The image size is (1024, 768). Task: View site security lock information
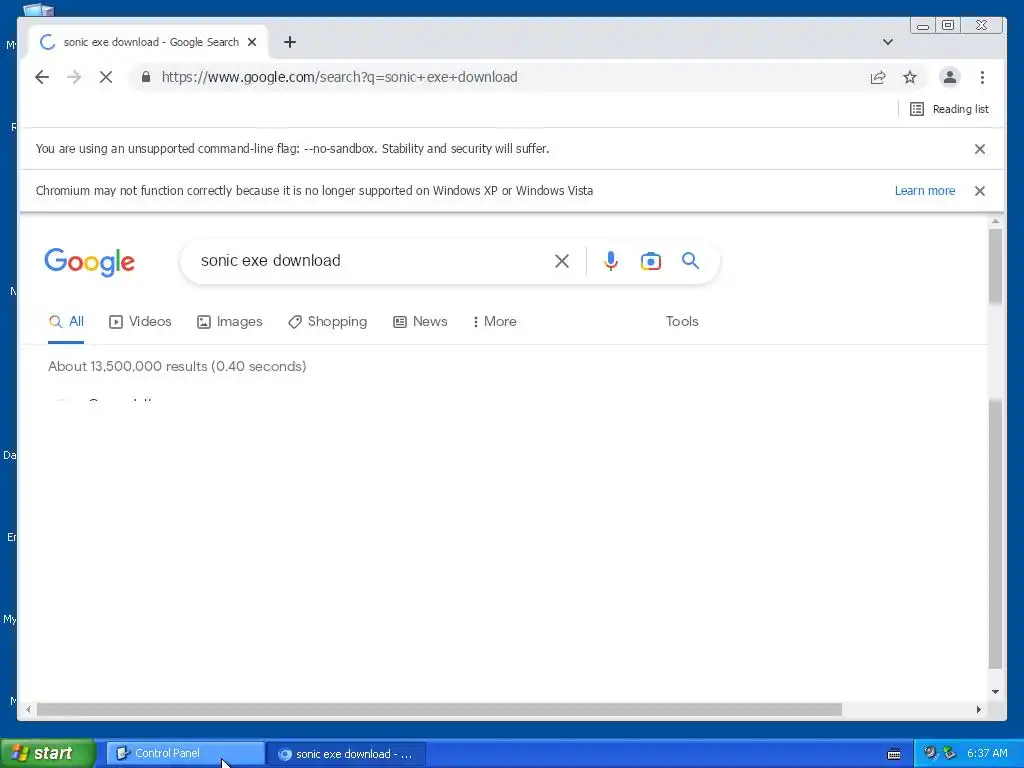(x=146, y=77)
